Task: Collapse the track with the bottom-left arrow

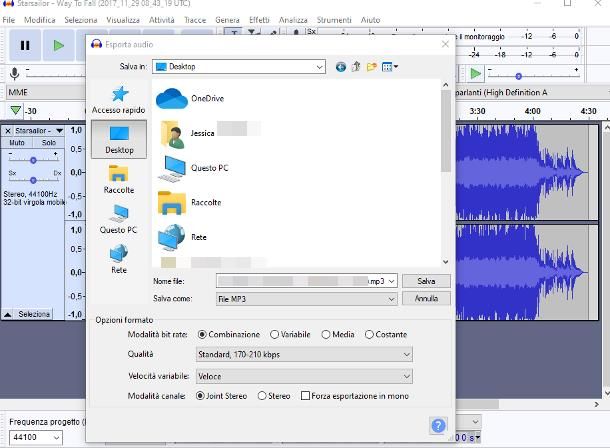Action: pos(7,314)
